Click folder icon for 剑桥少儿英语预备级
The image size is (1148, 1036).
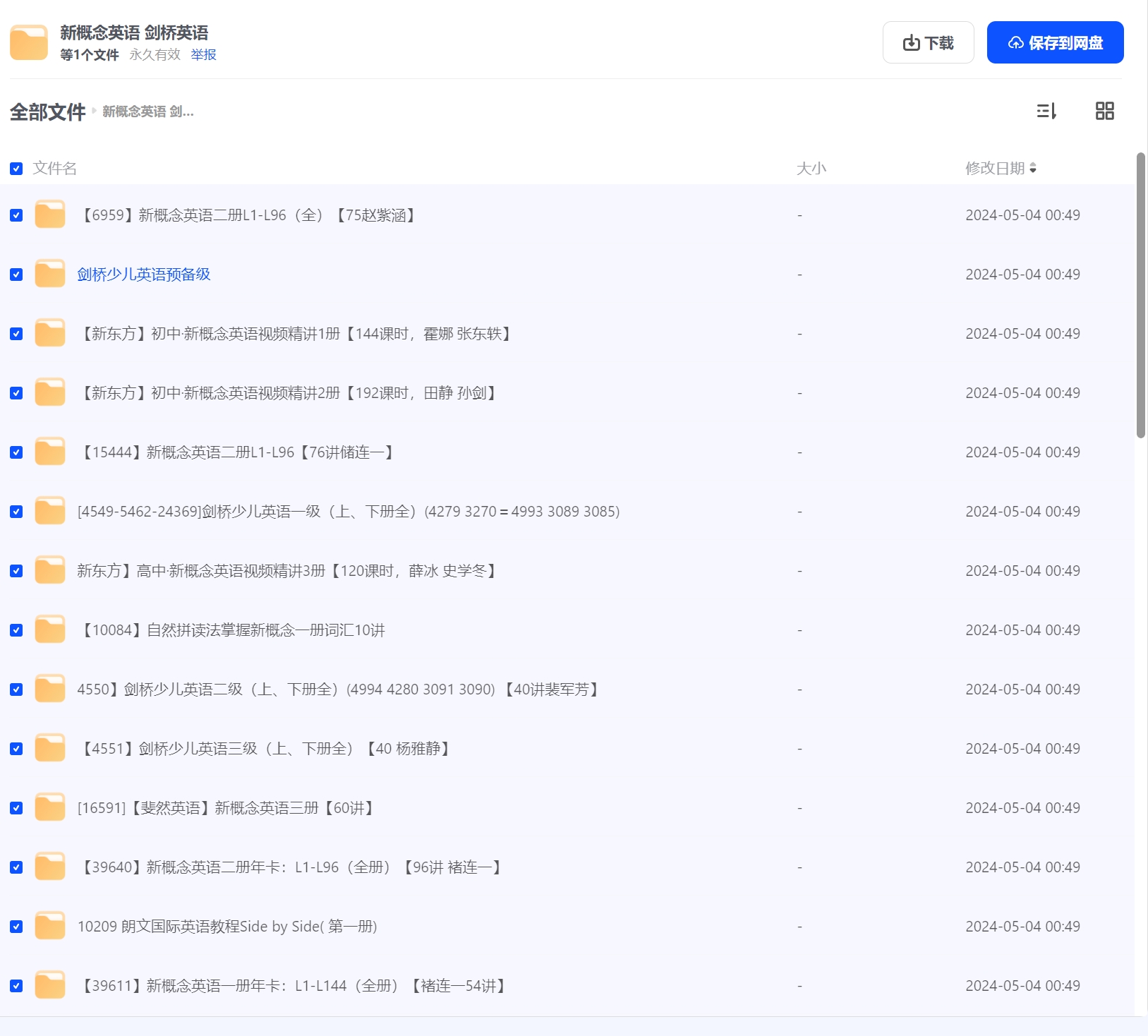(50, 275)
